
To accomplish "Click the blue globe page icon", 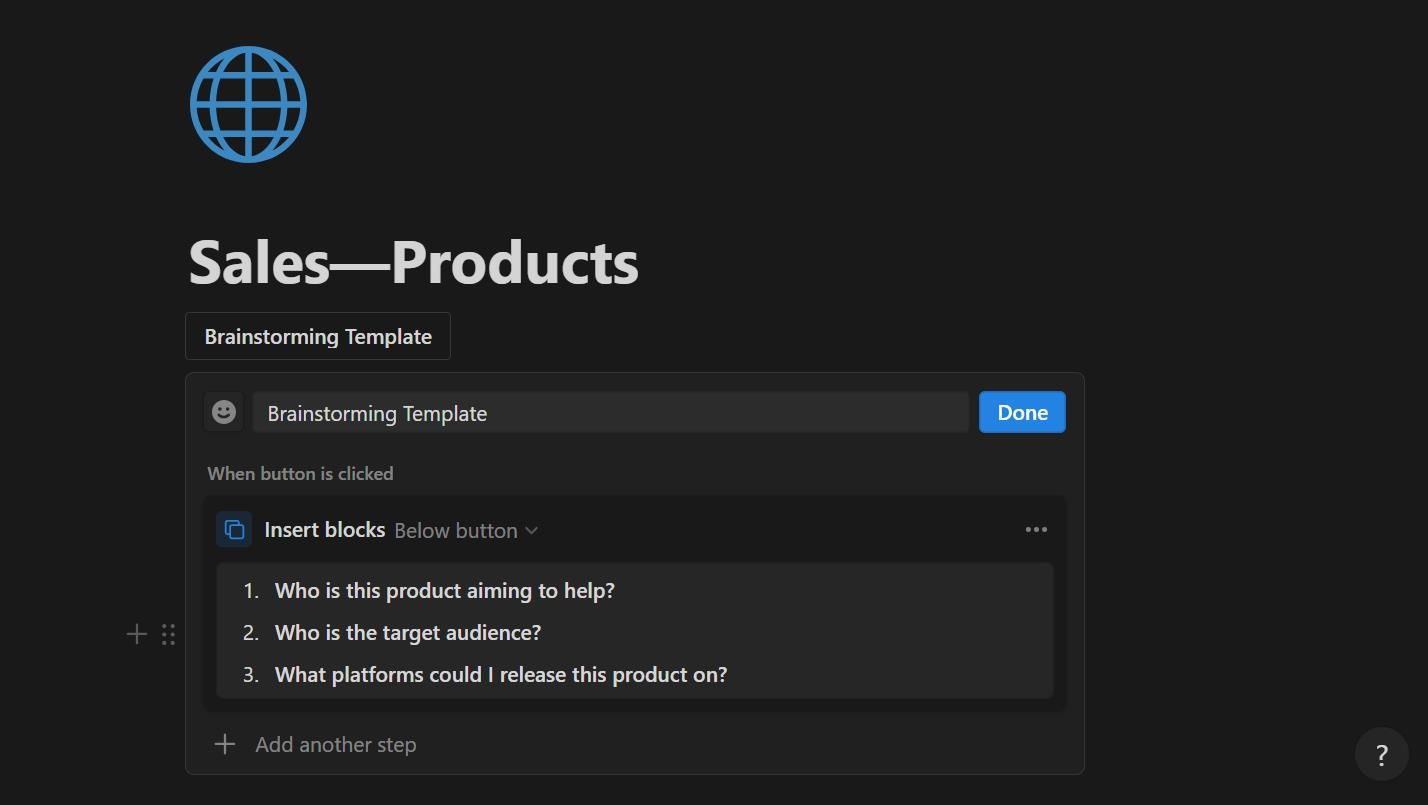I will [248, 104].
